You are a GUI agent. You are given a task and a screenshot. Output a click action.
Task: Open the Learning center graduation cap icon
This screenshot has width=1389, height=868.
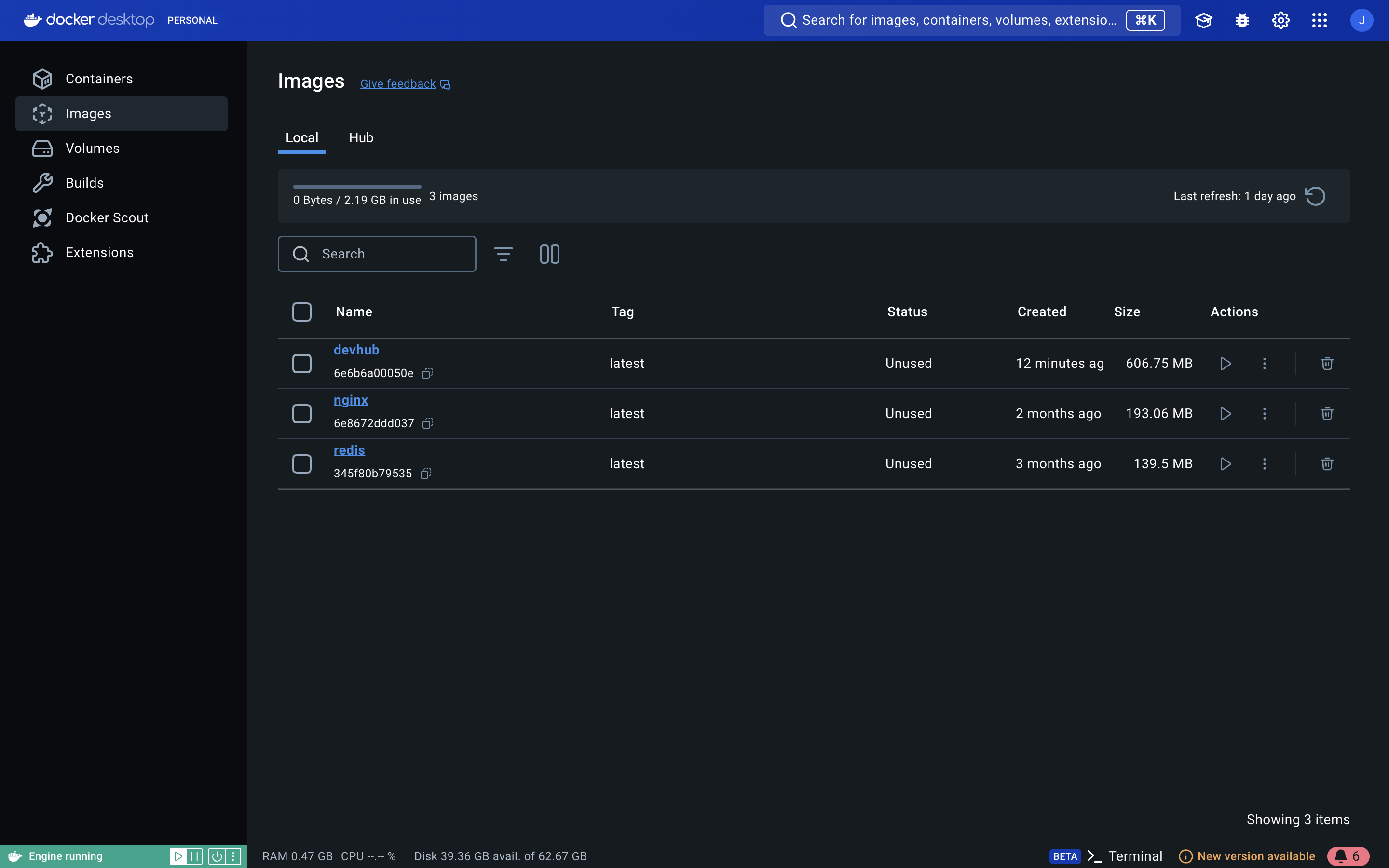click(1203, 20)
